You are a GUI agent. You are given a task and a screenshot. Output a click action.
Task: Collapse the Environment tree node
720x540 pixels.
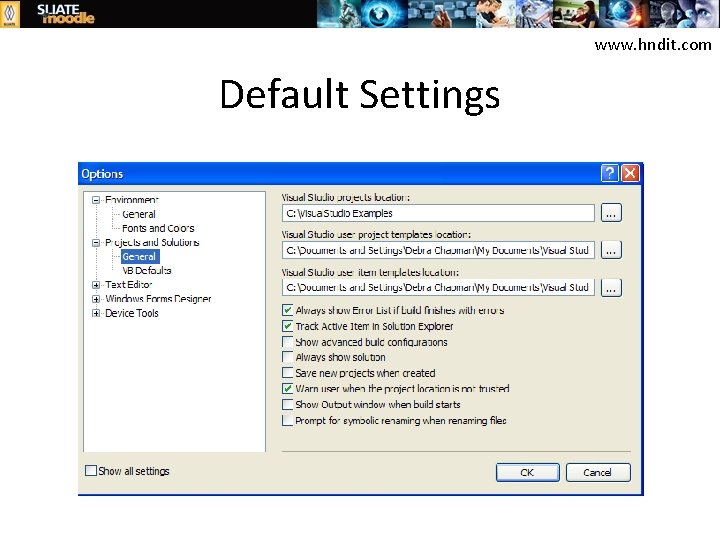(x=96, y=200)
